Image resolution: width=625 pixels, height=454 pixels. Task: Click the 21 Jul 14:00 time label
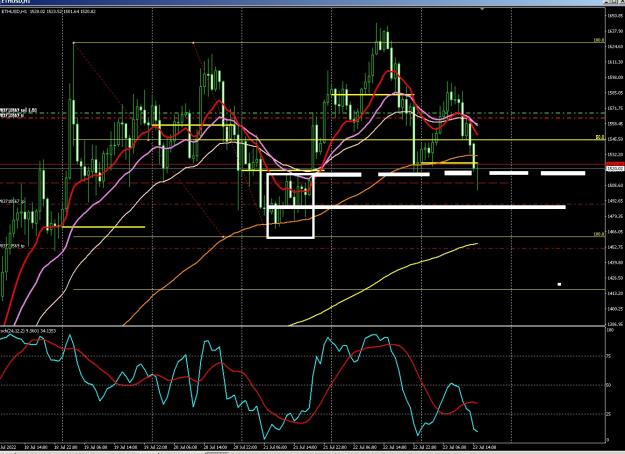305,447
